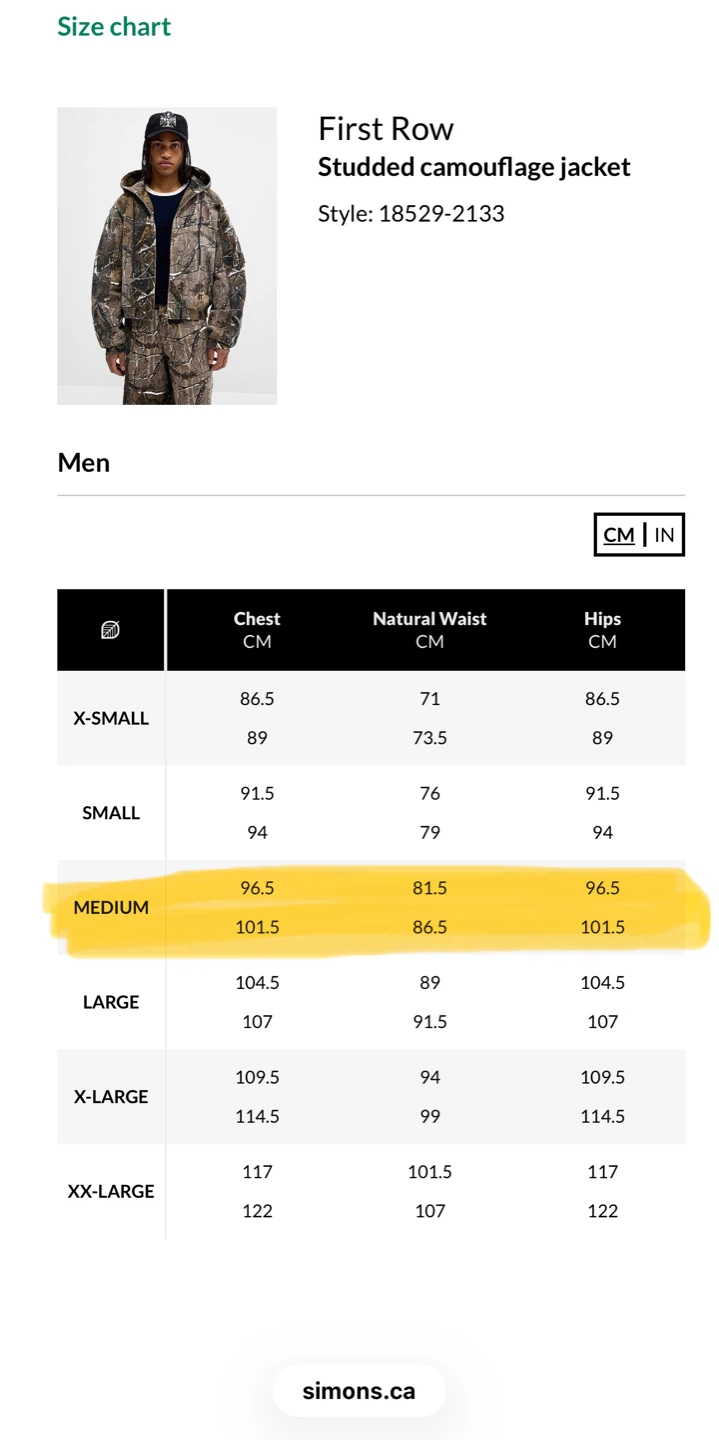Select the MEDIUM size row label
Viewport: 719px width, 1440px height.
click(111, 908)
